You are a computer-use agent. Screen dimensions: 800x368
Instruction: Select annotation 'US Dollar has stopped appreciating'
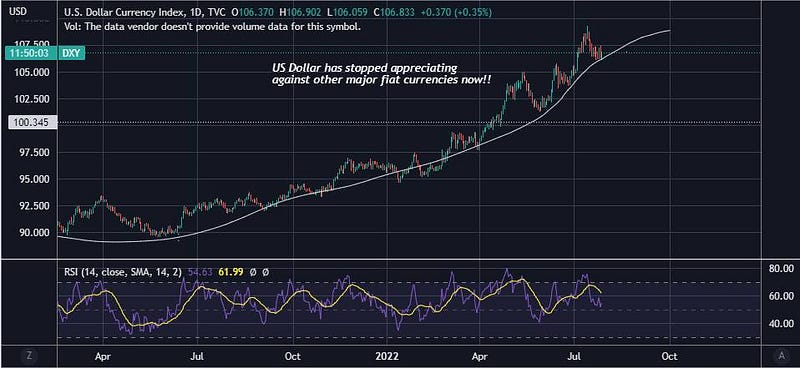click(365, 68)
